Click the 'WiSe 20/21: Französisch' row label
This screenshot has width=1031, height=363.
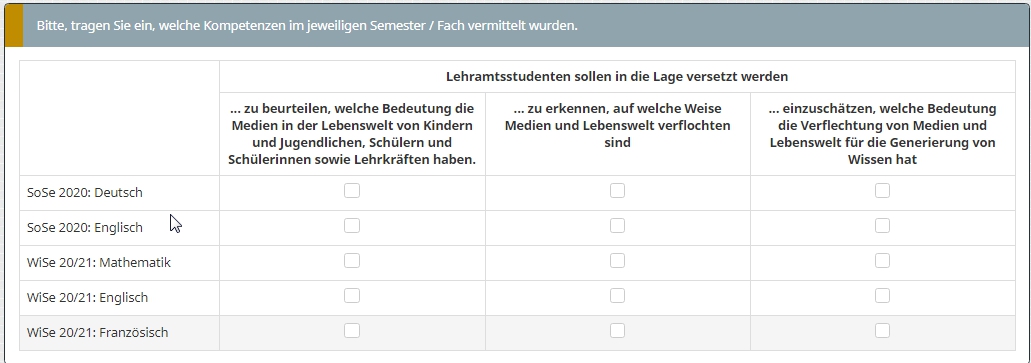pos(97,333)
